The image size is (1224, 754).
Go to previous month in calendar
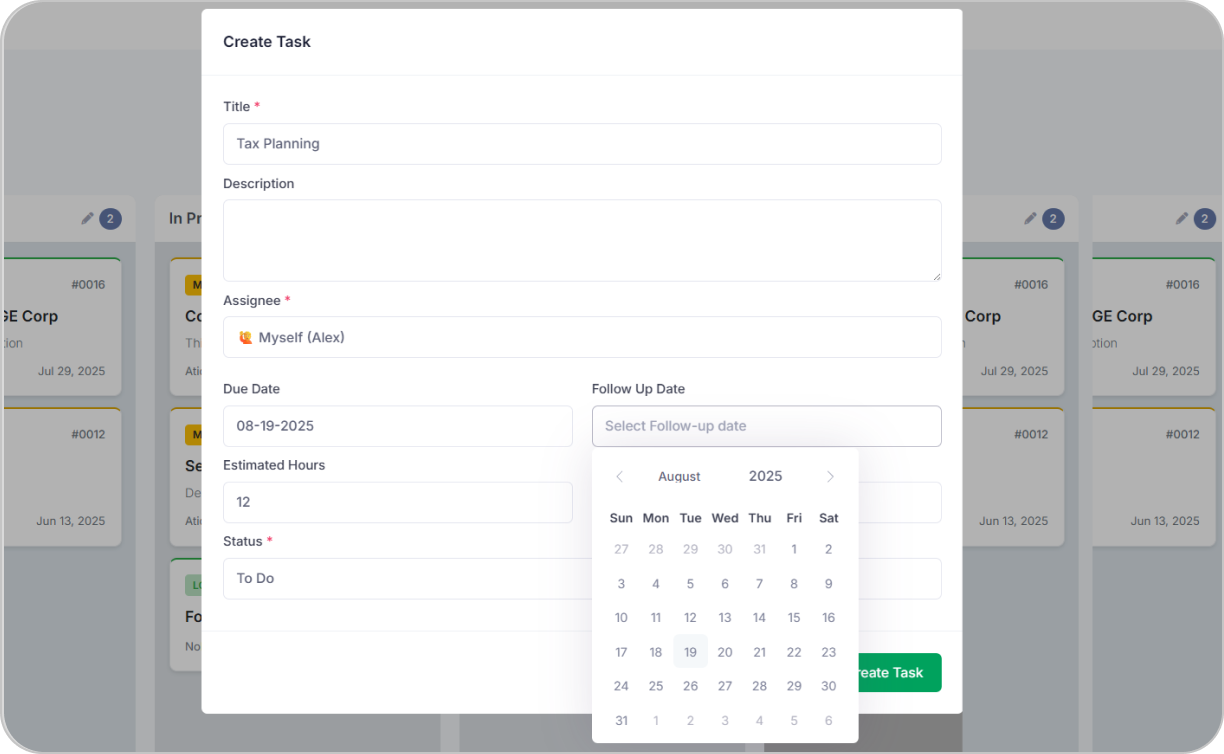point(619,477)
